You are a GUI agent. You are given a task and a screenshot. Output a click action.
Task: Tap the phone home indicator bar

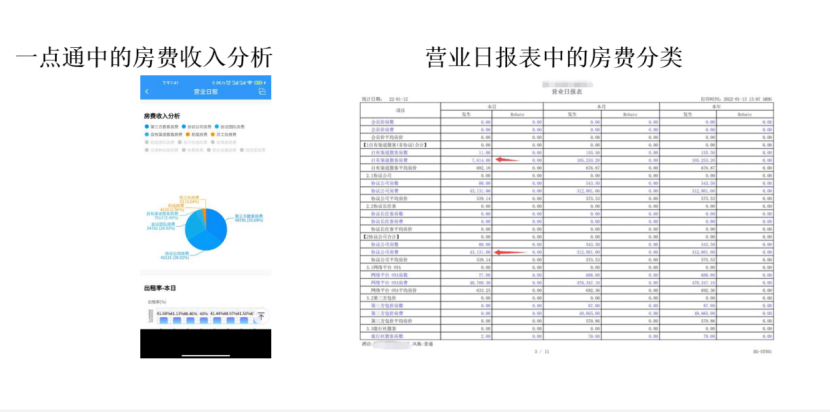(206, 355)
